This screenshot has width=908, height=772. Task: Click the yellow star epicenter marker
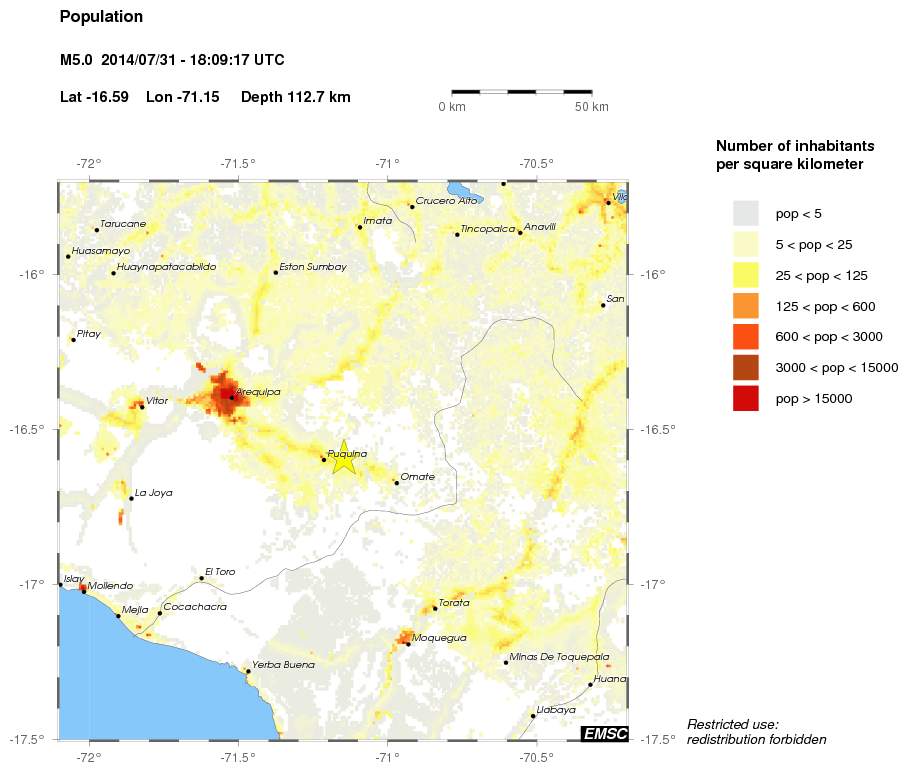(x=343, y=457)
